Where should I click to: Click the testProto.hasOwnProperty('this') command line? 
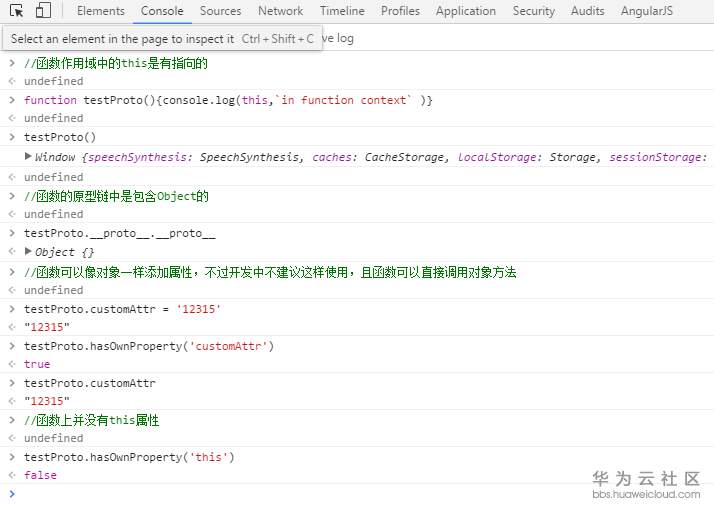pos(129,457)
